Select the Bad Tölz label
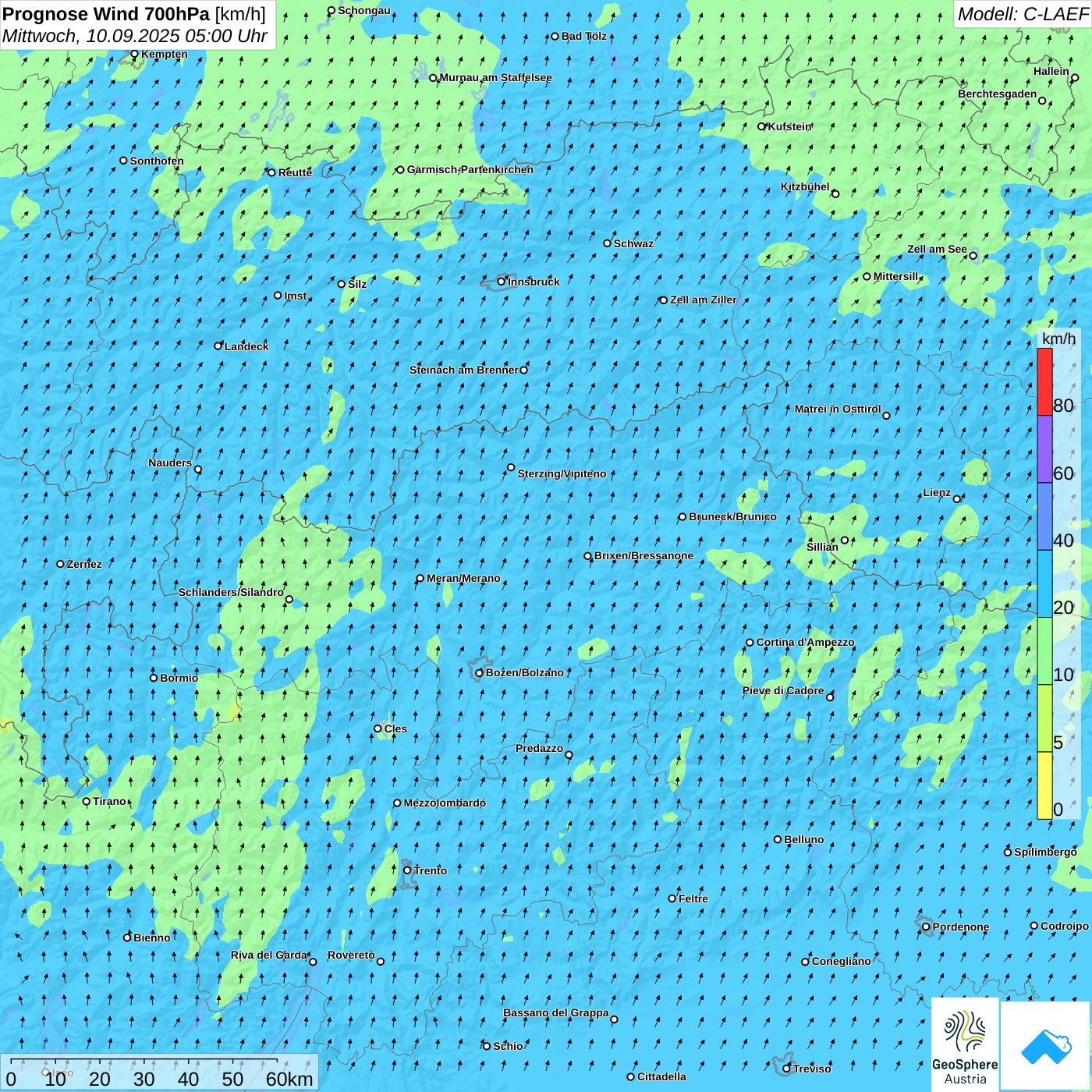 (584, 36)
